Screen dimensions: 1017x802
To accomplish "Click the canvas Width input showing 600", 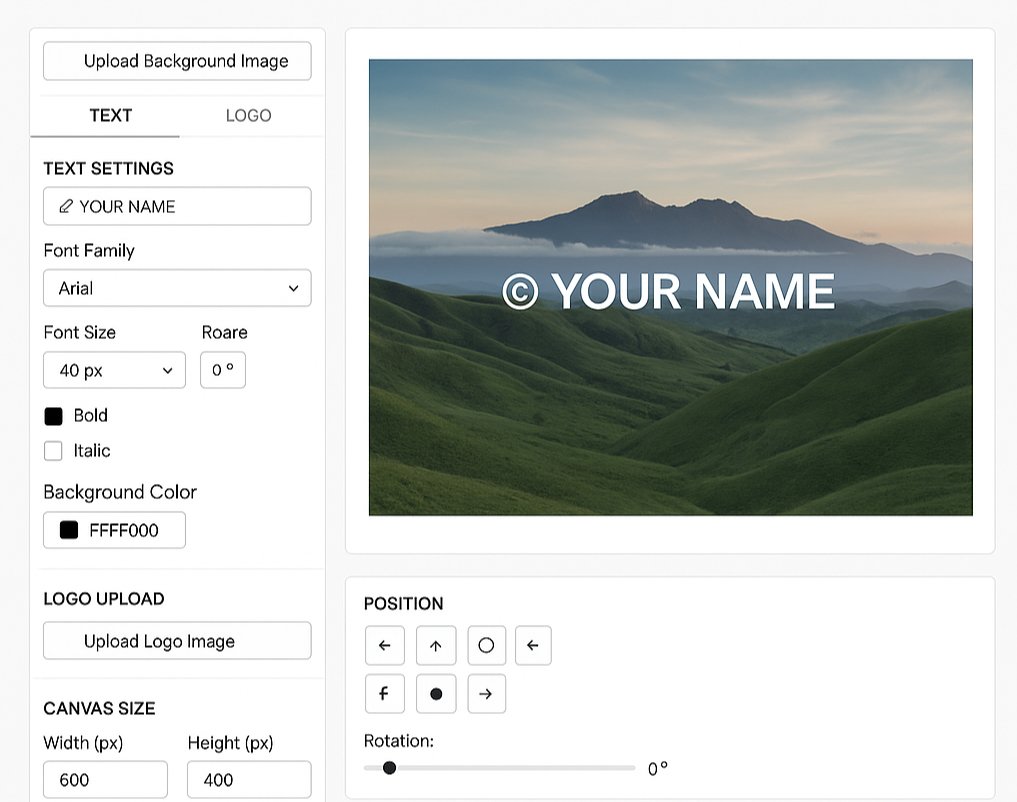I will click(x=105, y=779).
